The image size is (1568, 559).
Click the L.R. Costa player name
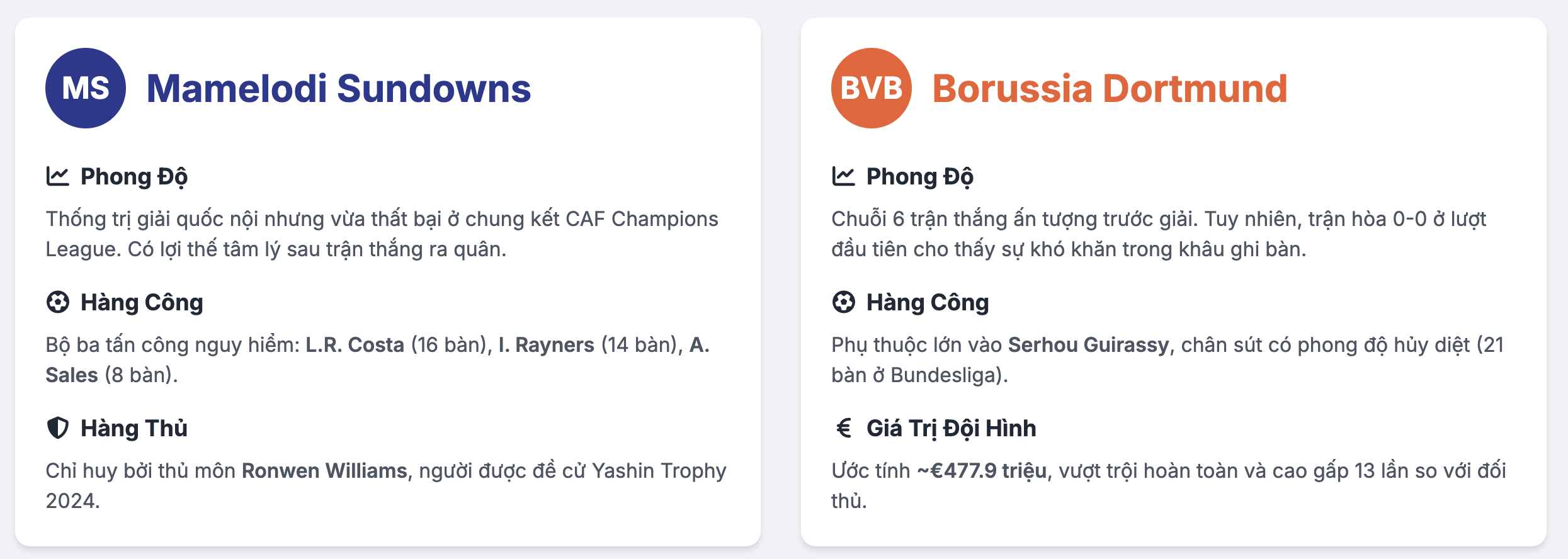(355, 345)
